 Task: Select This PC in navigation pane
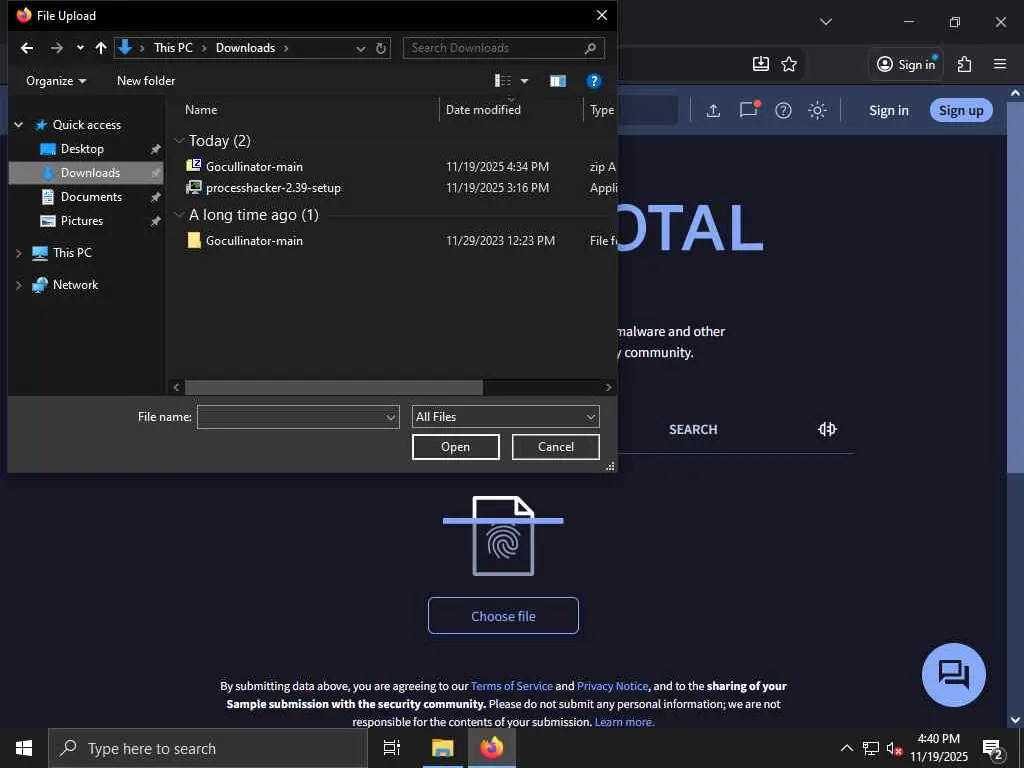coord(72,253)
